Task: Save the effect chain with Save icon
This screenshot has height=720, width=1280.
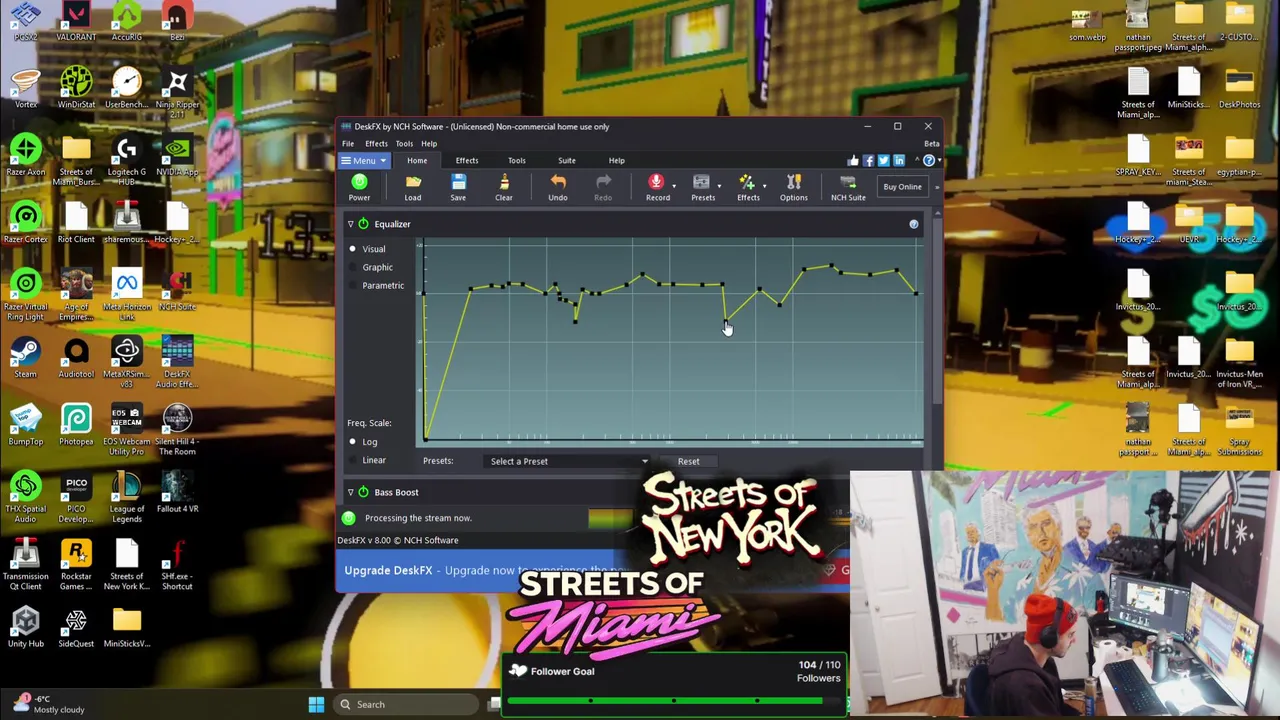Action: click(458, 186)
